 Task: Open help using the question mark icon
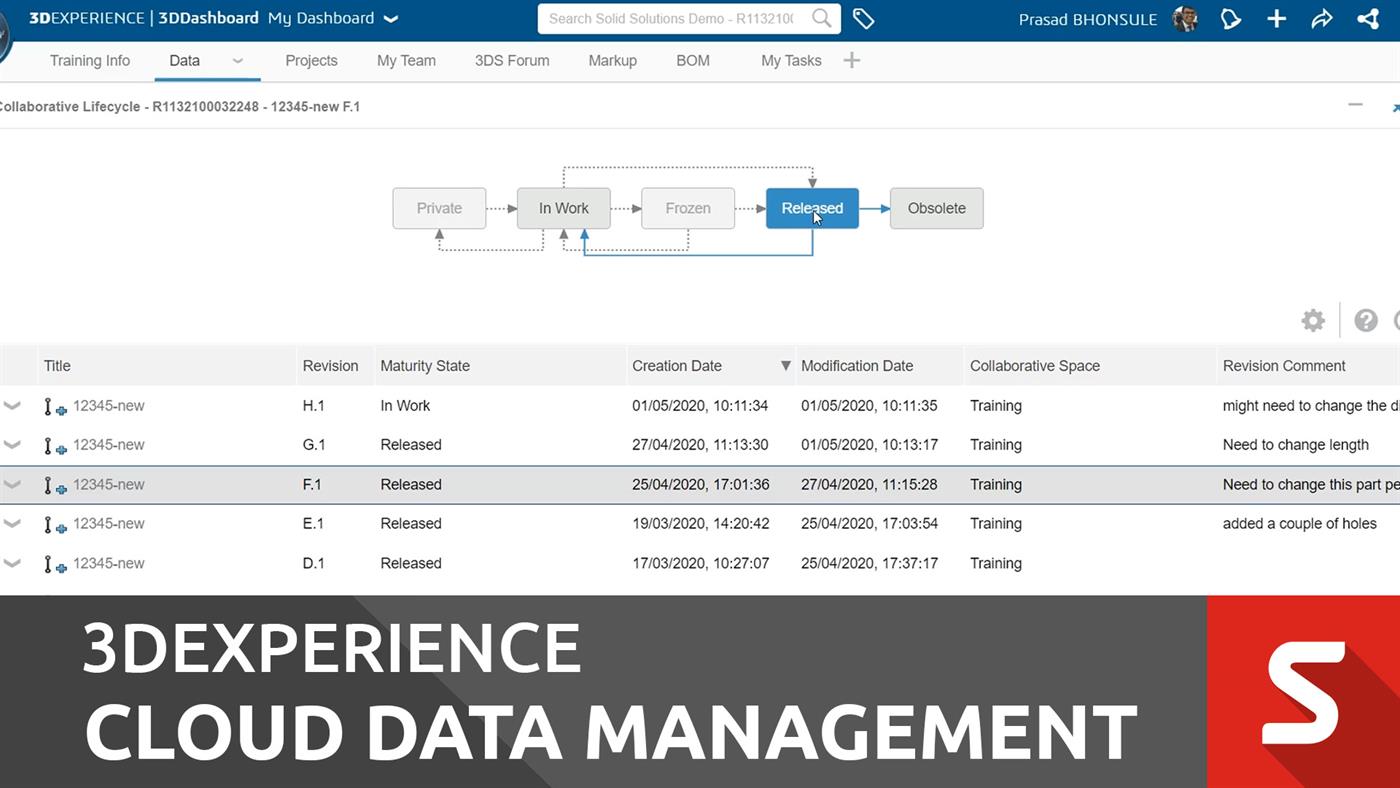pos(1366,320)
